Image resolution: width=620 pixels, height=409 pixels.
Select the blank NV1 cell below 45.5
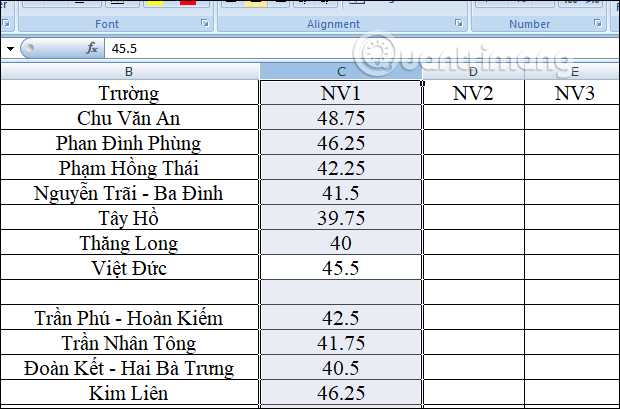click(x=341, y=292)
